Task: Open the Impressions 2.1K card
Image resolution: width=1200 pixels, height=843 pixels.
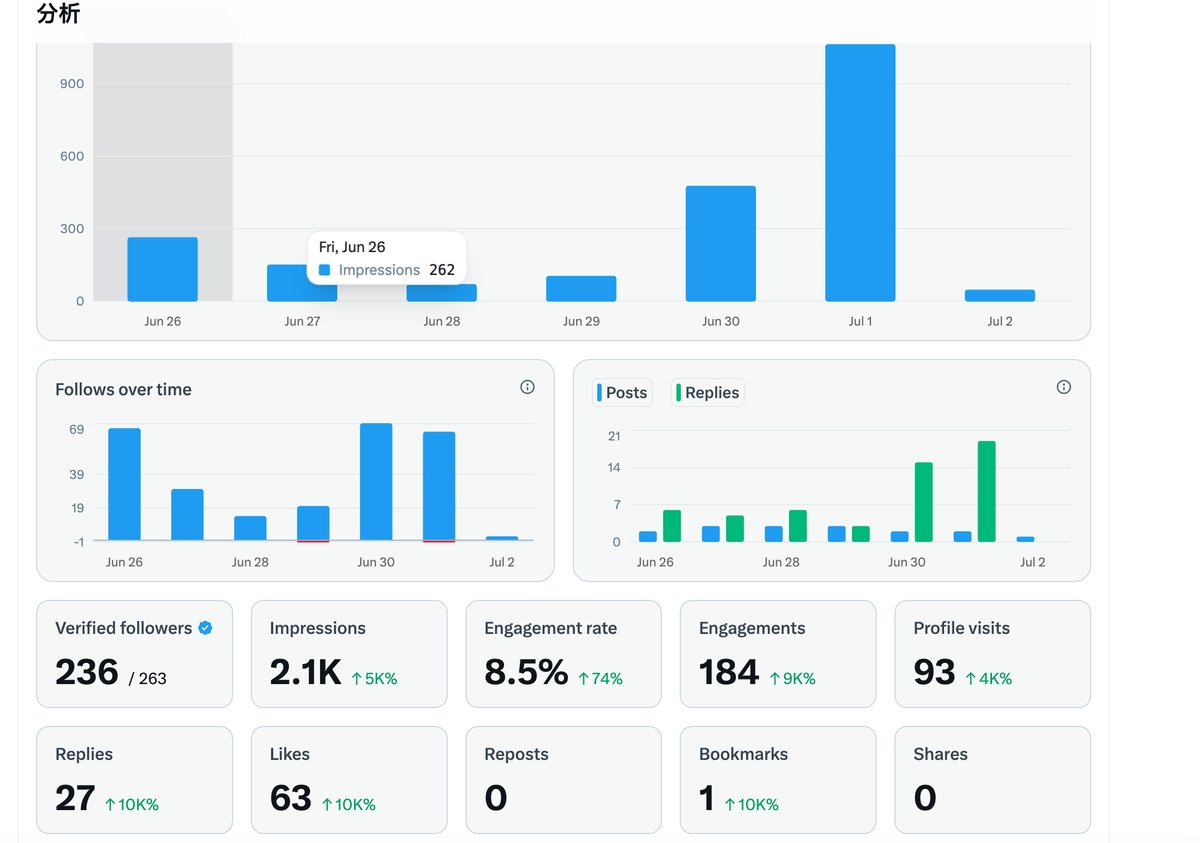Action: pos(349,654)
